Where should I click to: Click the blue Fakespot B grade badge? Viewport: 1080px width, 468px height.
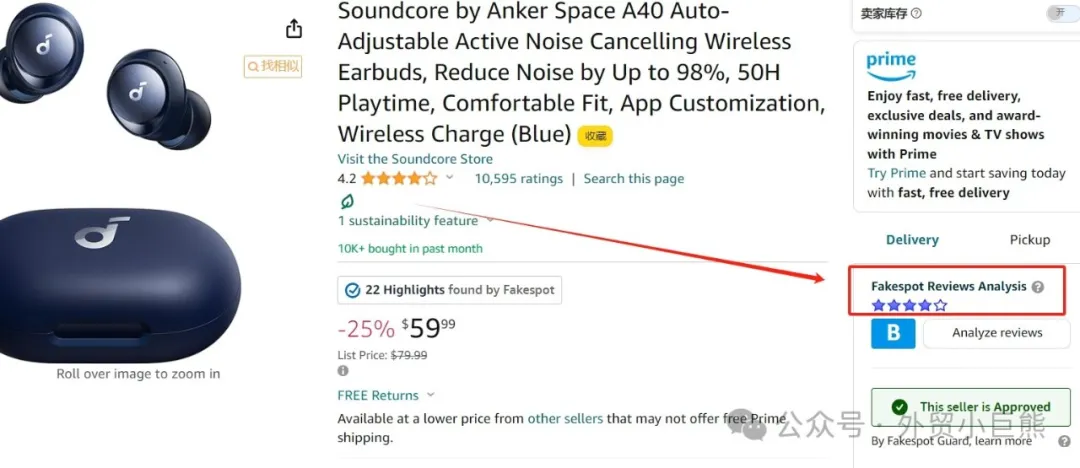893,333
